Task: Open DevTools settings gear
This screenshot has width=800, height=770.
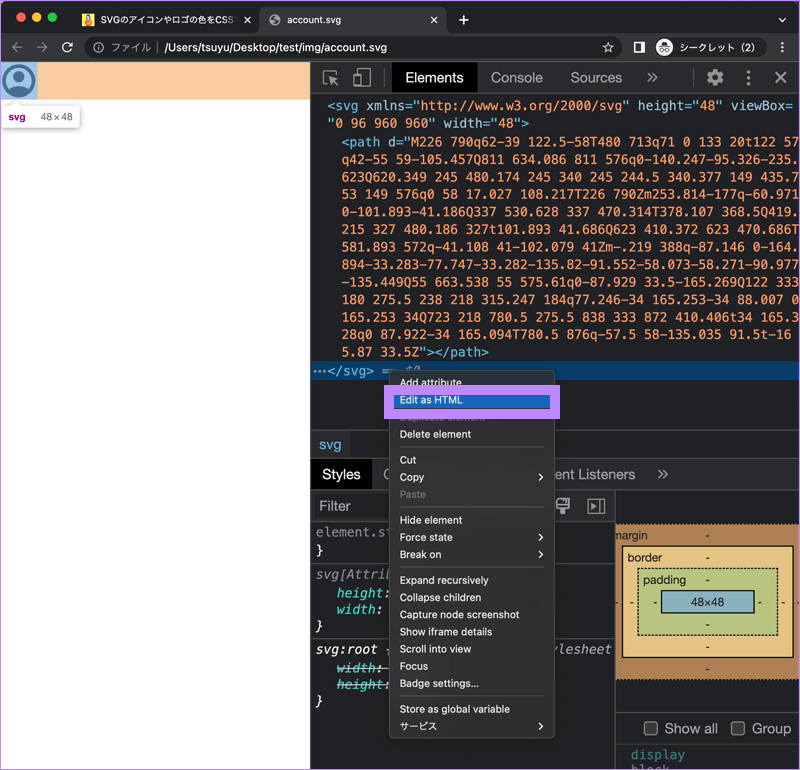Action: [x=715, y=78]
